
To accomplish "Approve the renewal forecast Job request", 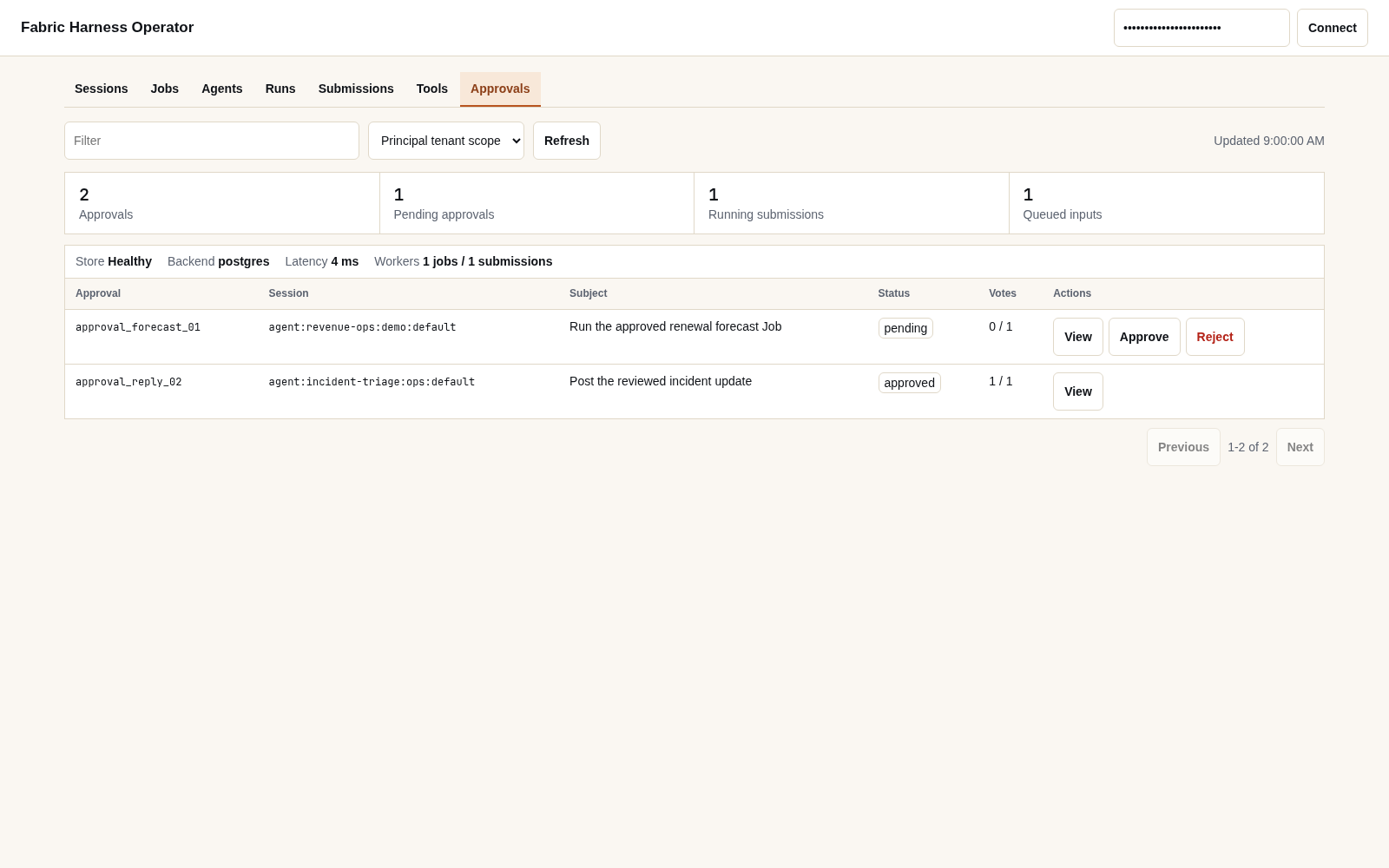I will 1144,337.
